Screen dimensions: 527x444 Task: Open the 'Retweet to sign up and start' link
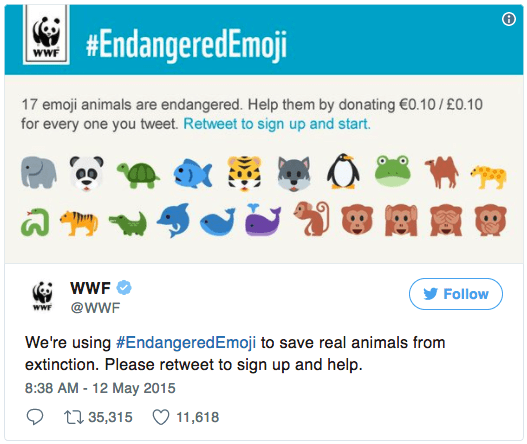coord(277,124)
